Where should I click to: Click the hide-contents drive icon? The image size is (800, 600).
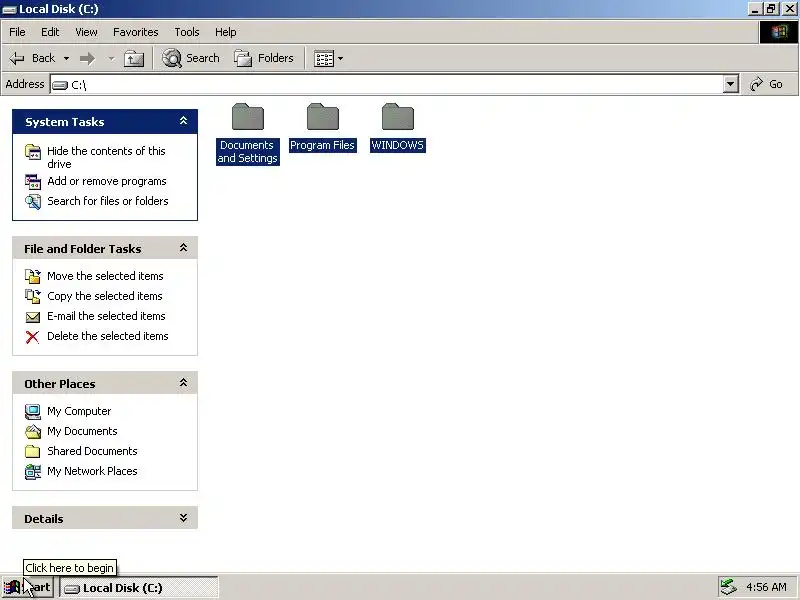click(33, 152)
